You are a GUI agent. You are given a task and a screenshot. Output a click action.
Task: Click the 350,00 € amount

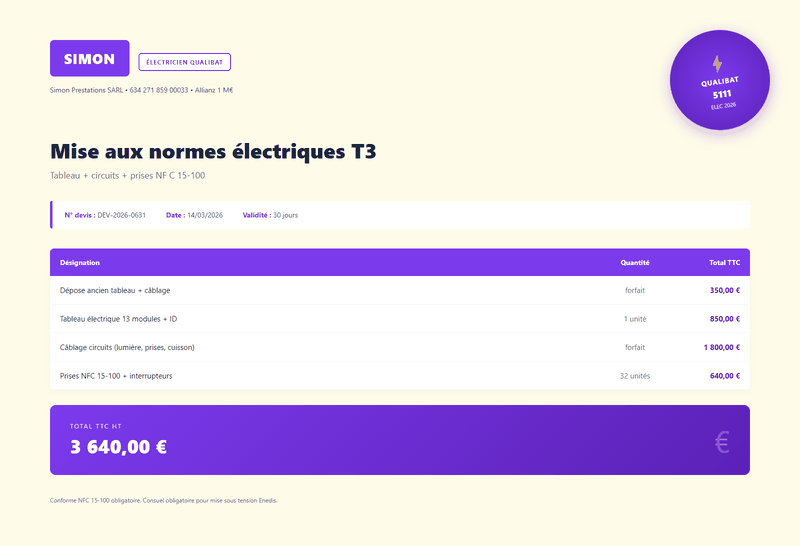(x=725, y=290)
